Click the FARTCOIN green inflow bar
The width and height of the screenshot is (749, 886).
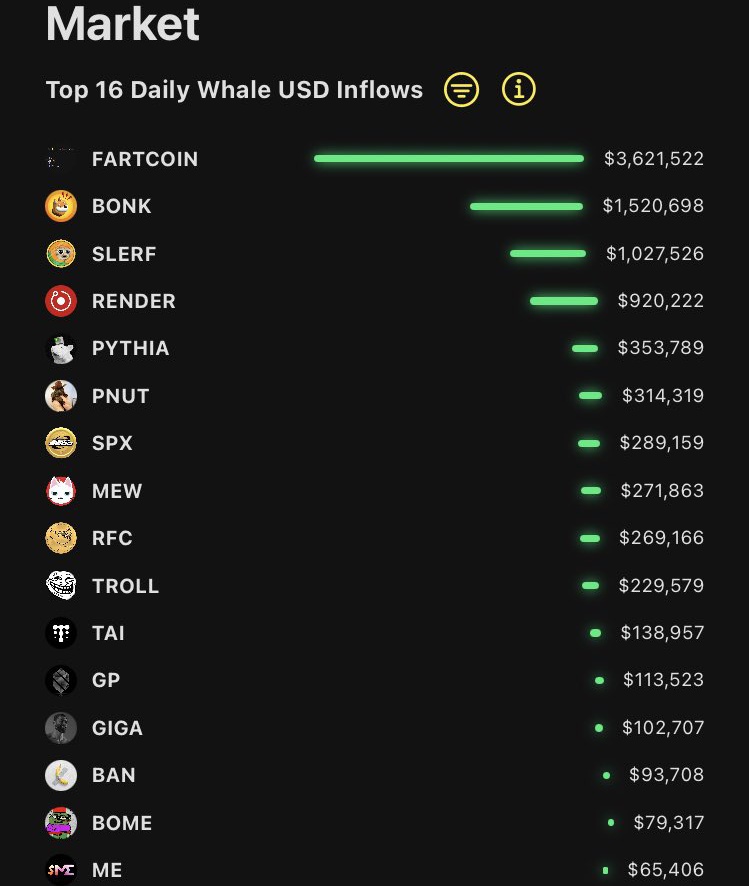449,158
